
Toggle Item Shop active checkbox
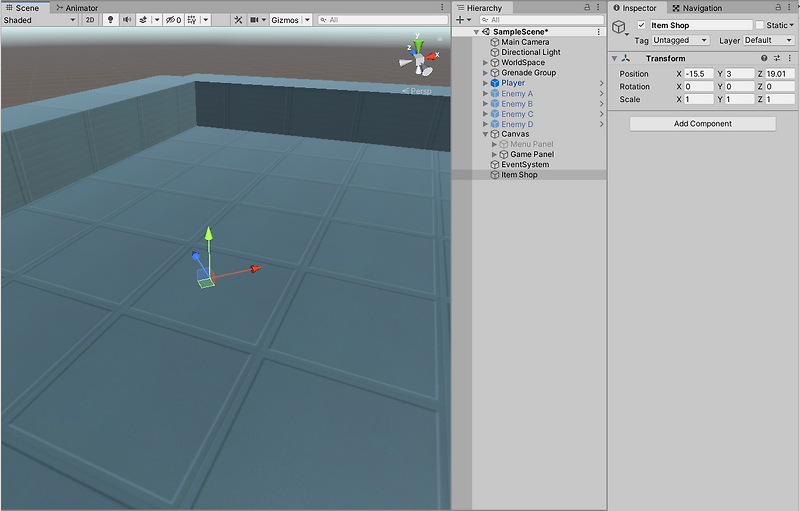pyautogui.click(x=641, y=25)
